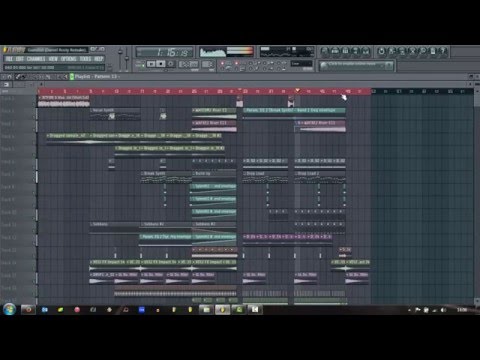
Task: Open the OPTIONS menu
Action: [x=68, y=59]
